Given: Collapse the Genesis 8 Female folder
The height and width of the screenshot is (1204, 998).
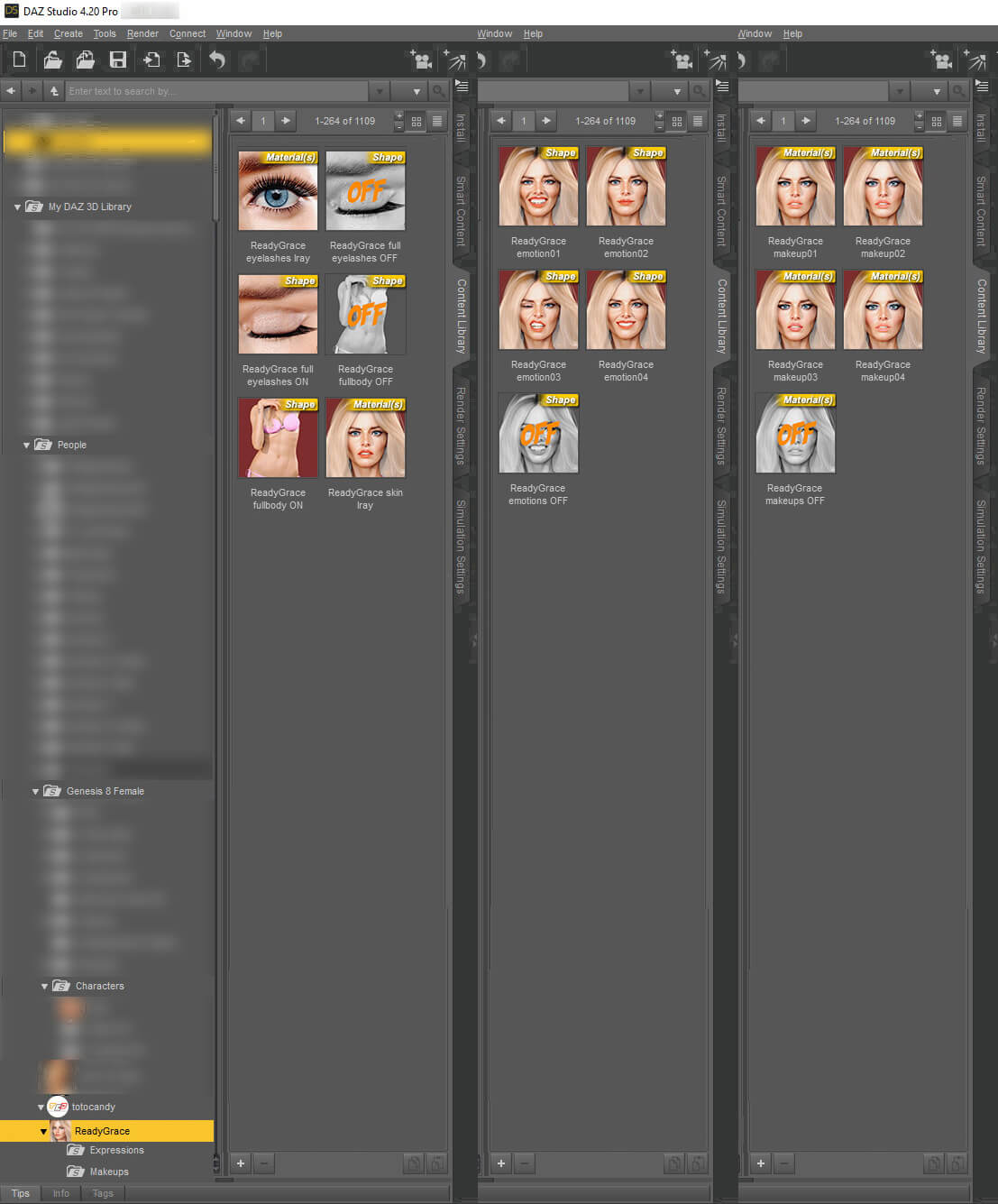Looking at the screenshot, I should (35, 791).
